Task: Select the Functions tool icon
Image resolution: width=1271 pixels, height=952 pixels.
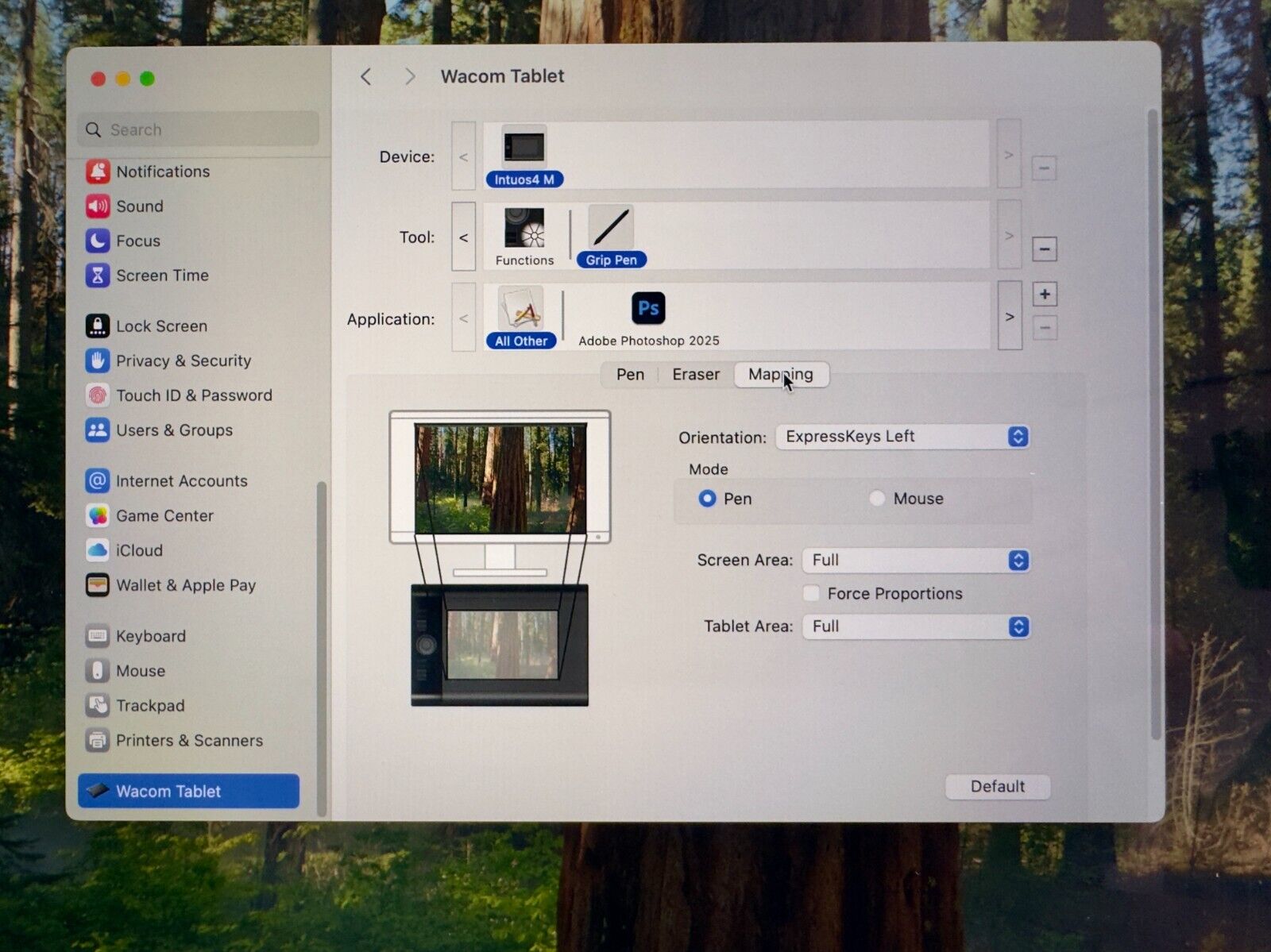Action: (x=524, y=228)
